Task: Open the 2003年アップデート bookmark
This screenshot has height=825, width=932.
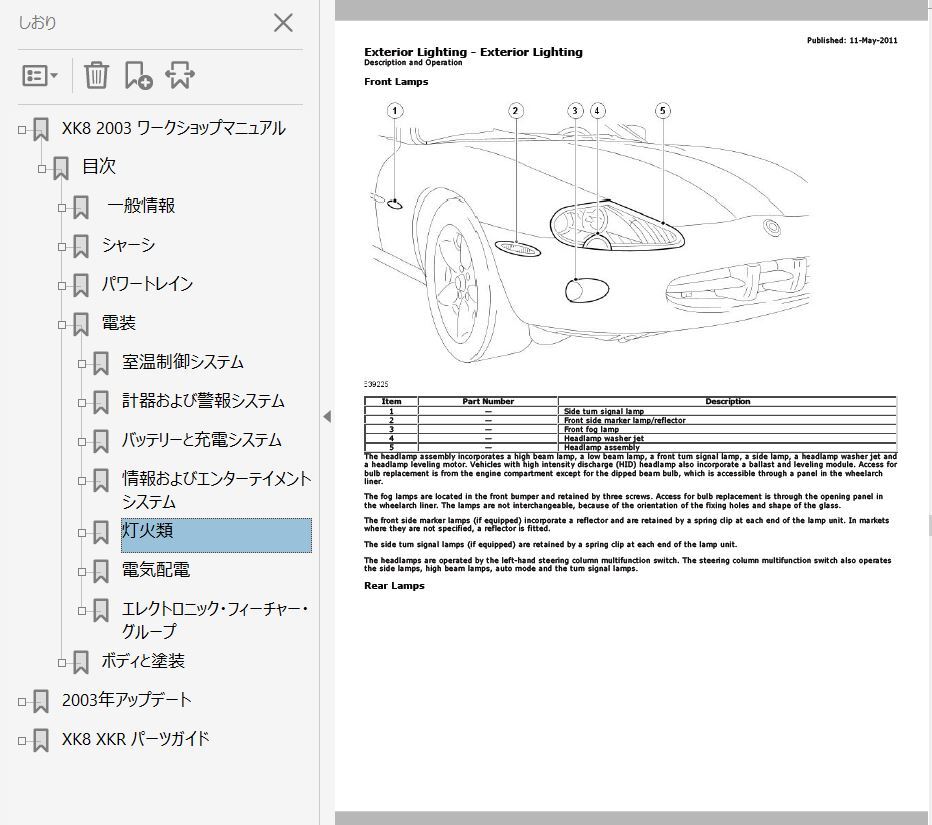Action: pyautogui.click(x=127, y=700)
